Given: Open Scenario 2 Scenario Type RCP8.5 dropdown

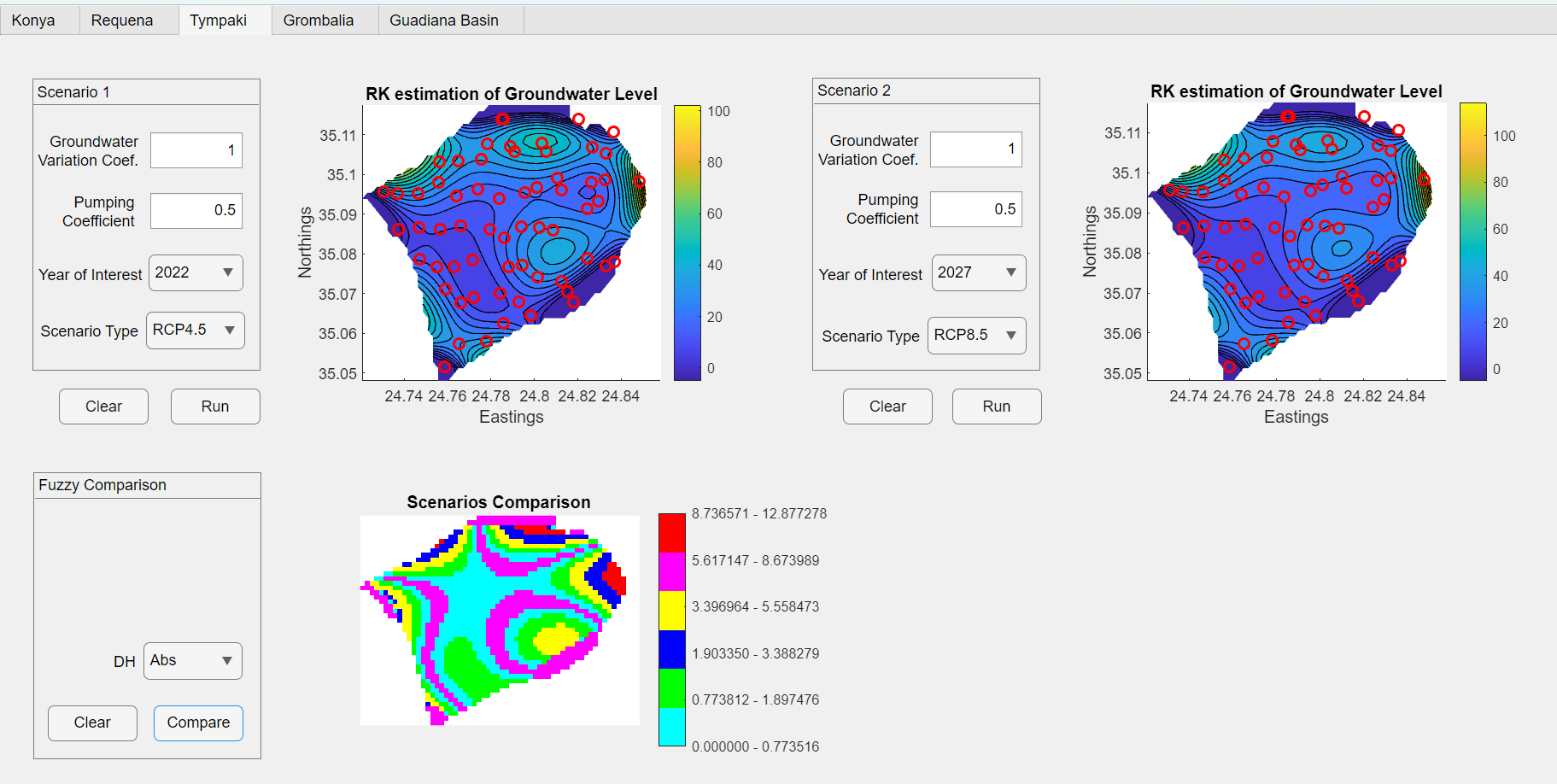Looking at the screenshot, I should point(977,336).
